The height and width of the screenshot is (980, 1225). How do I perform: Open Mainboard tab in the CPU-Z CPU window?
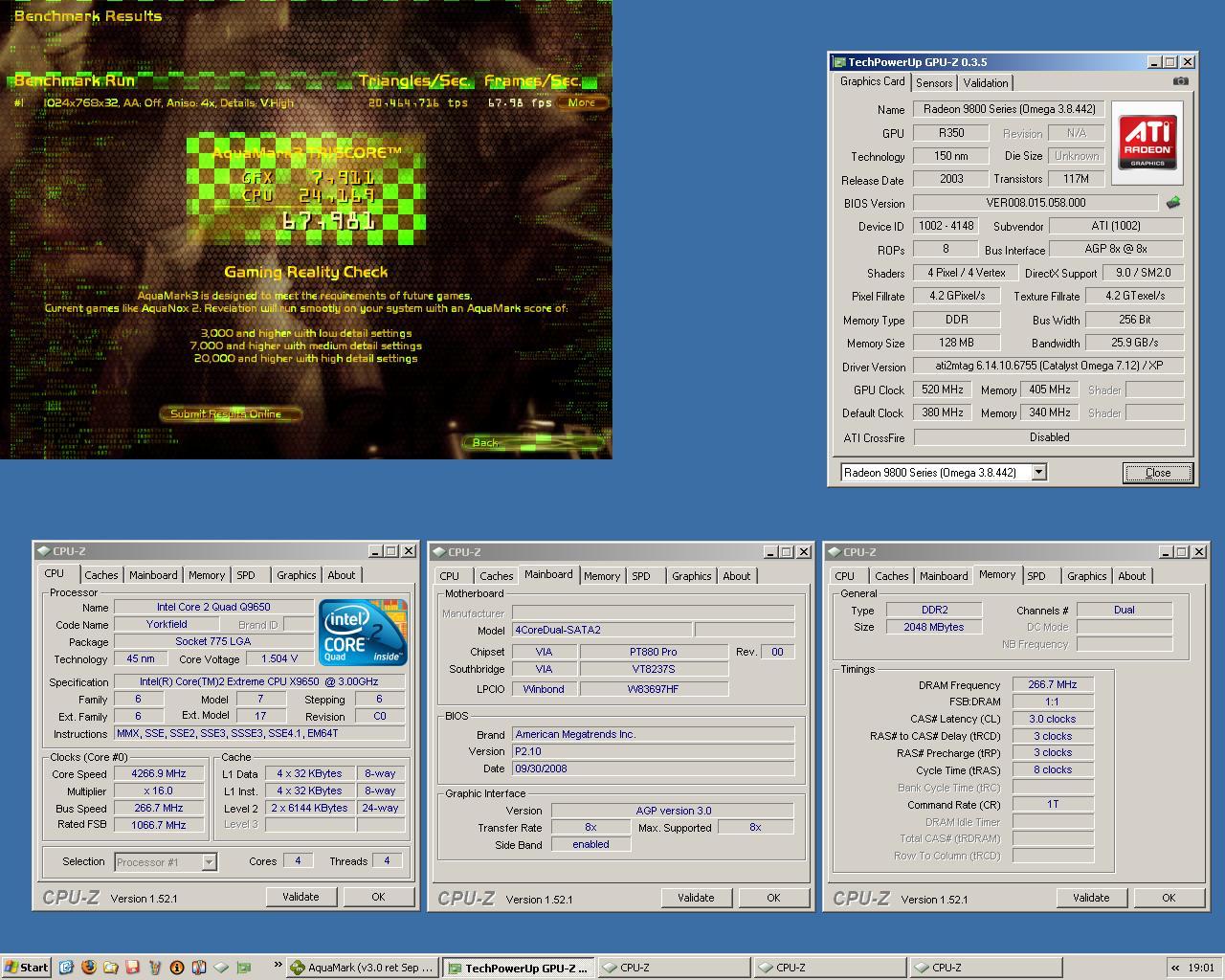(153, 575)
